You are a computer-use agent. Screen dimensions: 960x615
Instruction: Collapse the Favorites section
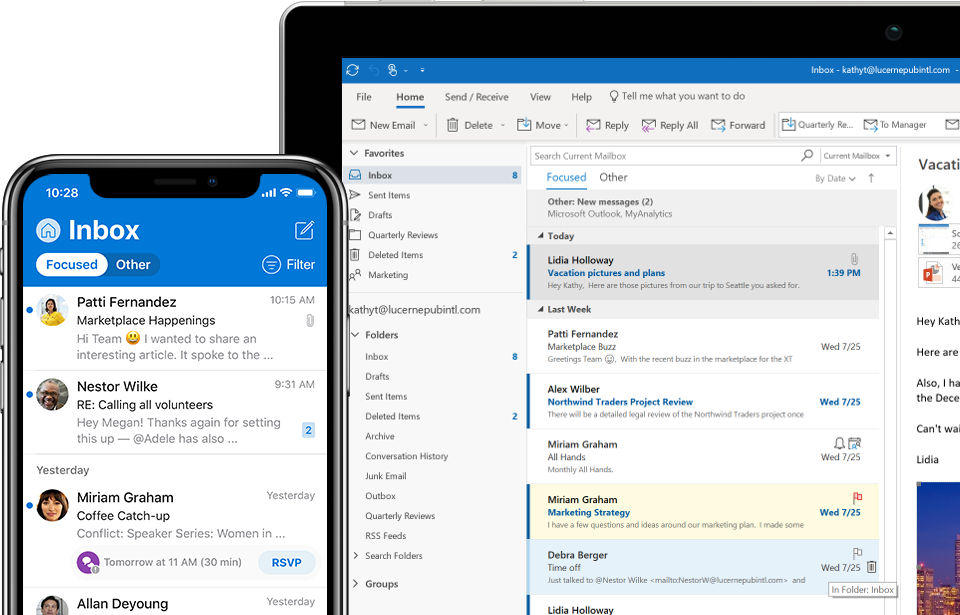tap(354, 153)
